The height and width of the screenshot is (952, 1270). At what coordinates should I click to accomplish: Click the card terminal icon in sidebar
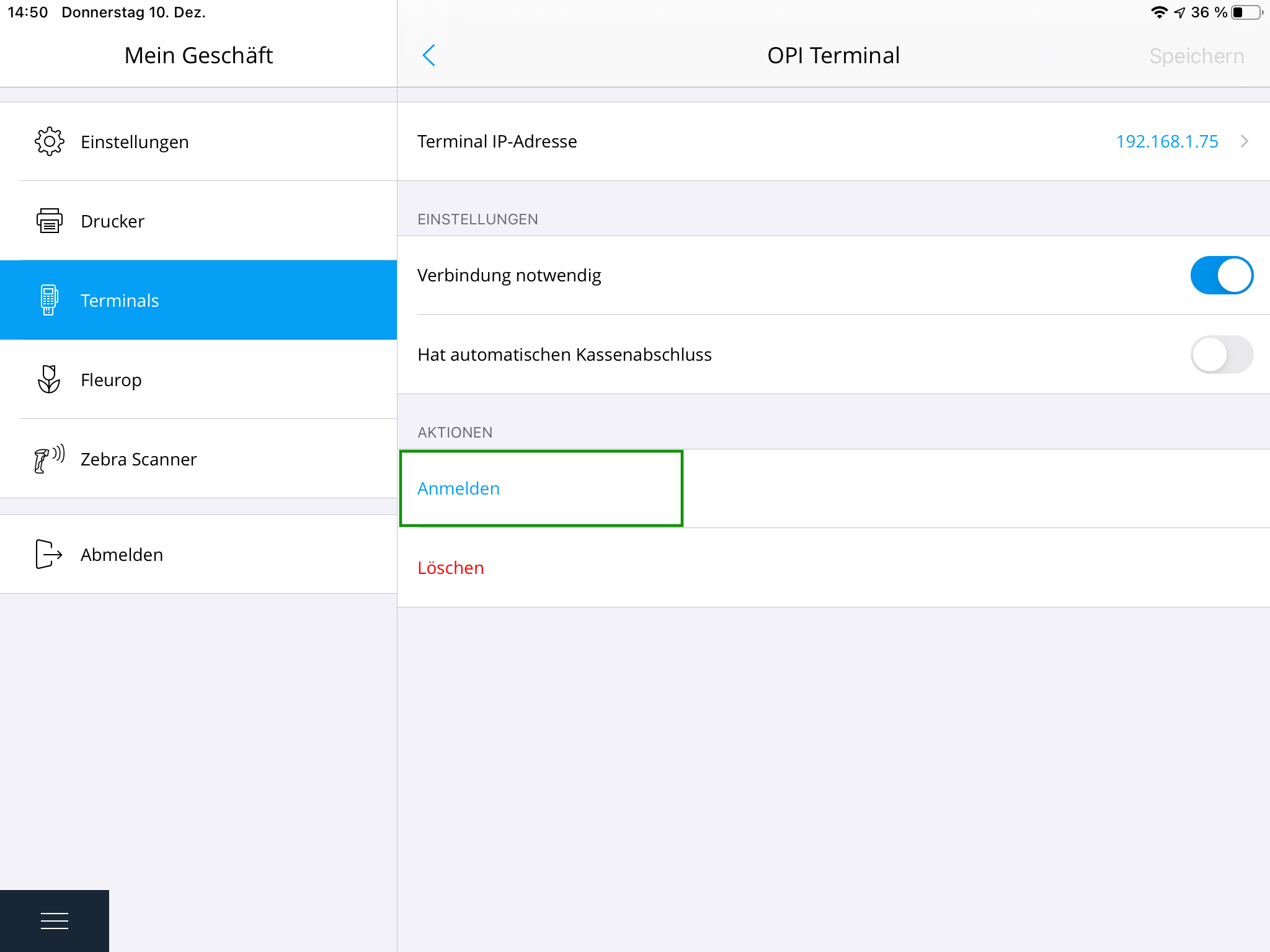49,301
